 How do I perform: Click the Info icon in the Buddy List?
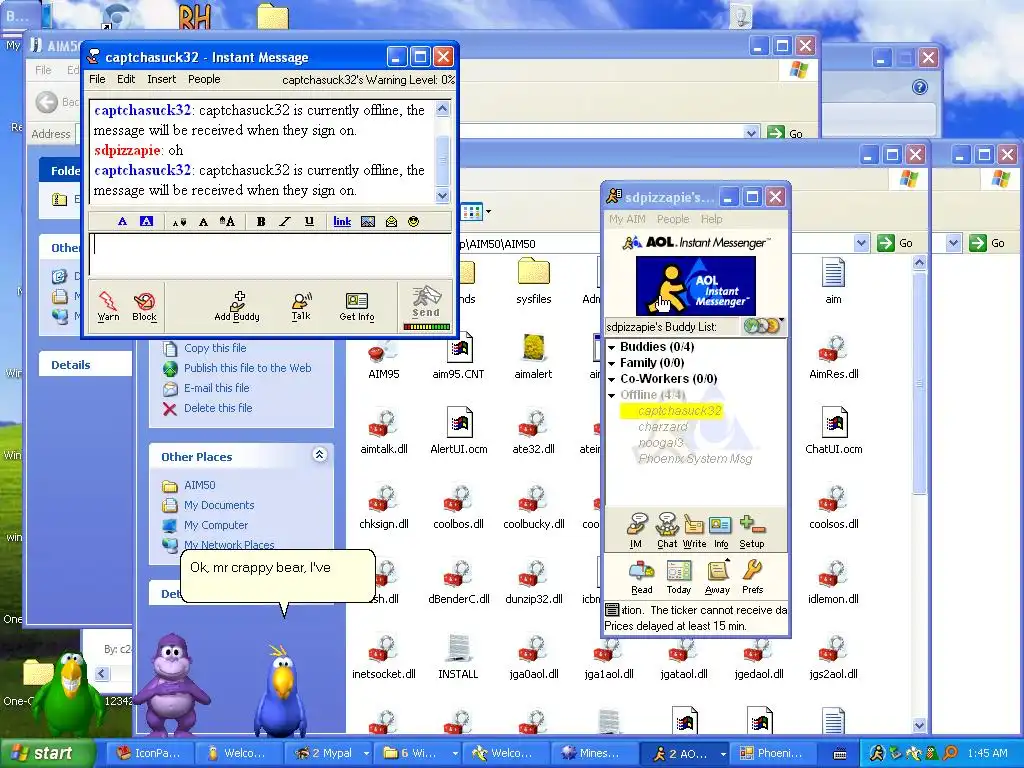pyautogui.click(x=721, y=531)
